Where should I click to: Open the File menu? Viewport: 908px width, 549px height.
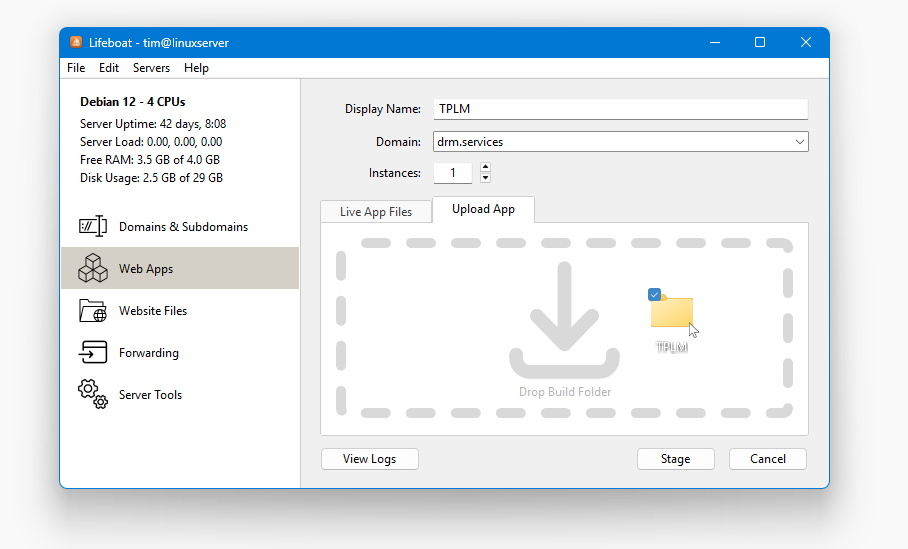tap(76, 68)
